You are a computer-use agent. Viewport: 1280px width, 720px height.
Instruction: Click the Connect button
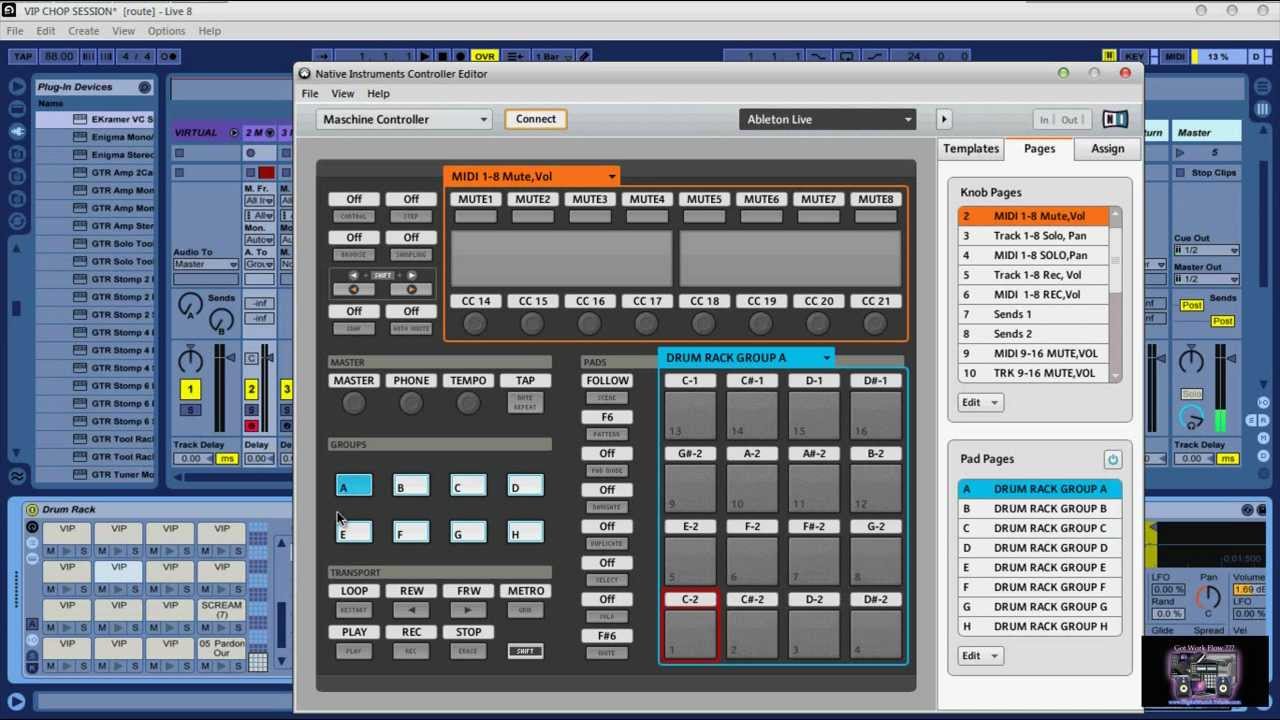tap(536, 119)
